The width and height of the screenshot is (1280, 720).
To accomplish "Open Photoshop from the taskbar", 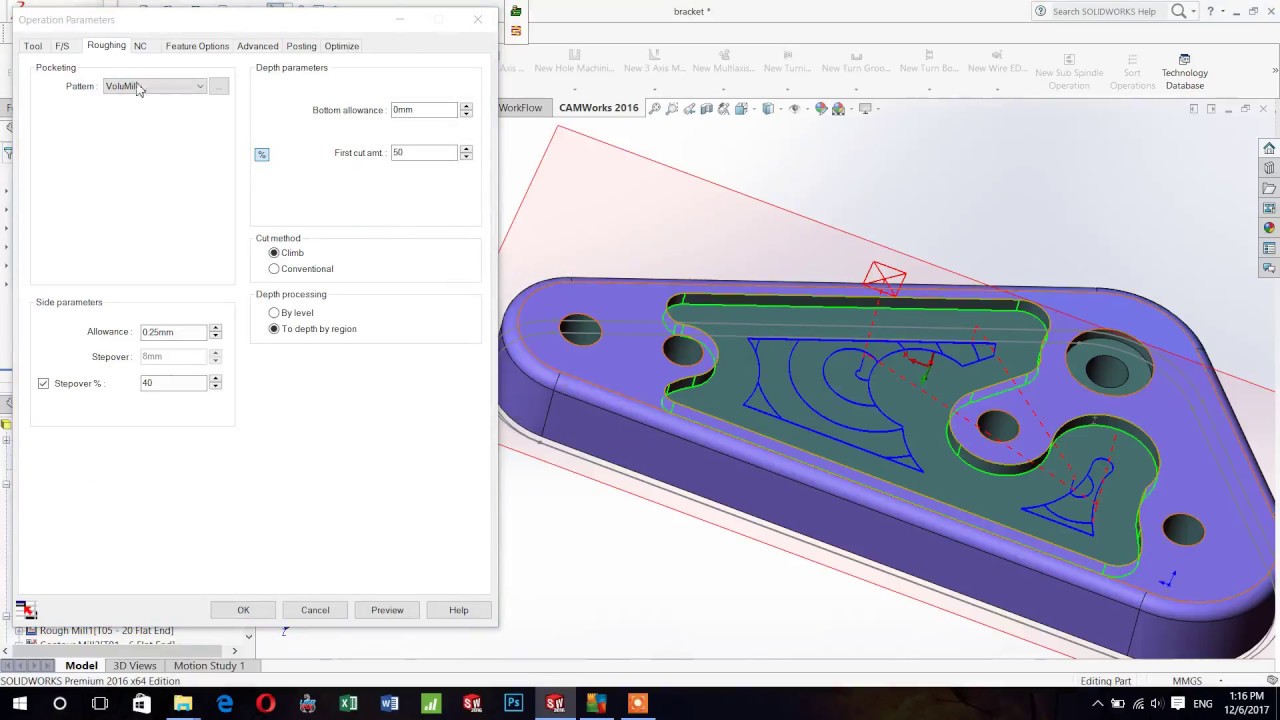I will pos(513,704).
